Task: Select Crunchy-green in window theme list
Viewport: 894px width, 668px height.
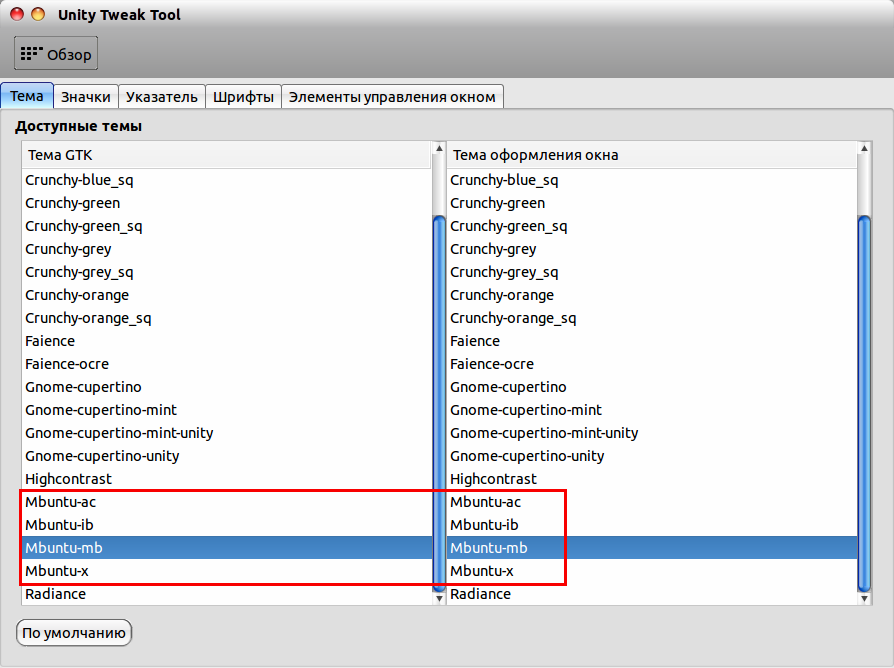Action: coord(652,203)
